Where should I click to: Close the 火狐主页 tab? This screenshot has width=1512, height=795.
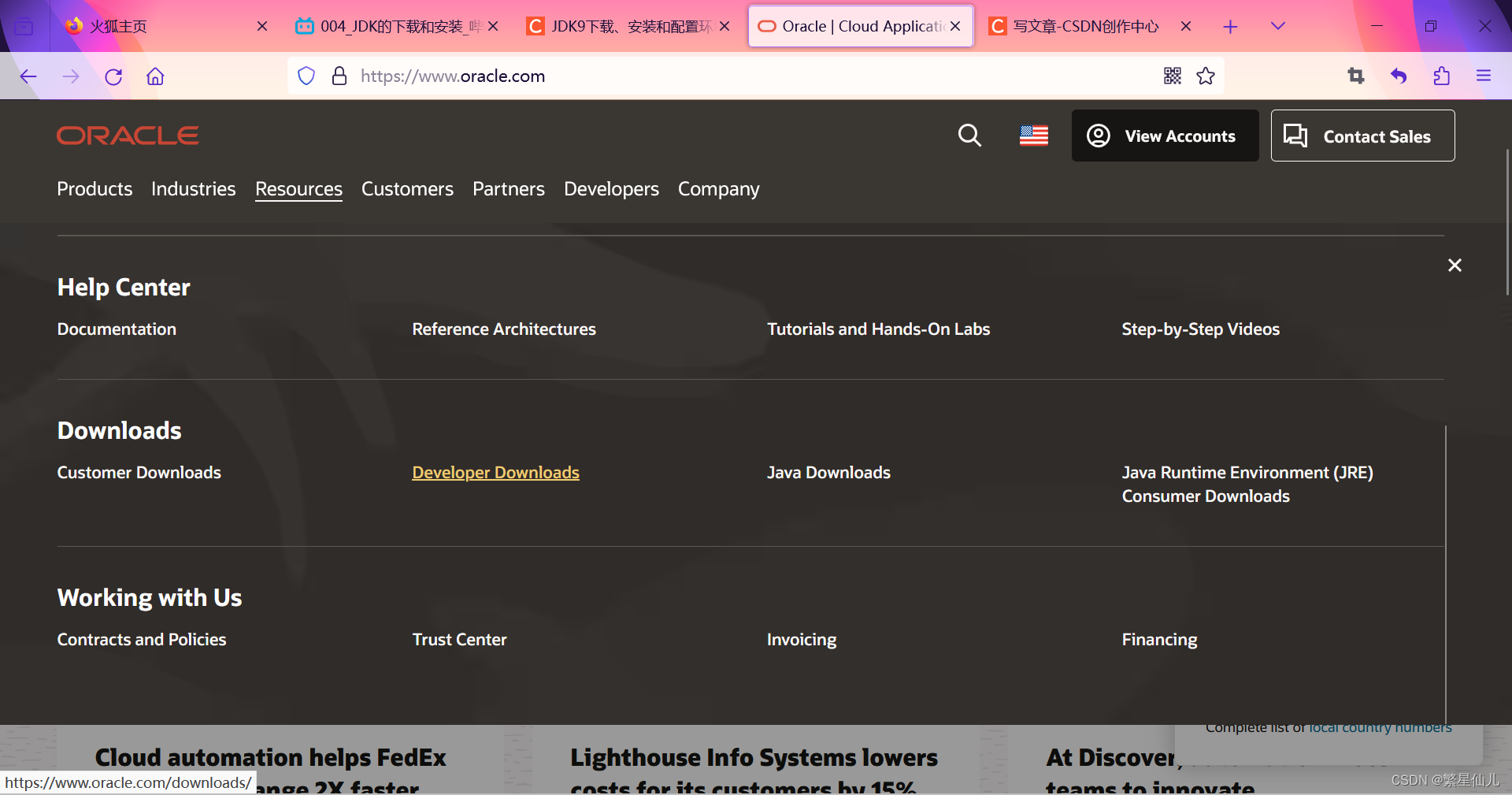pos(262,26)
